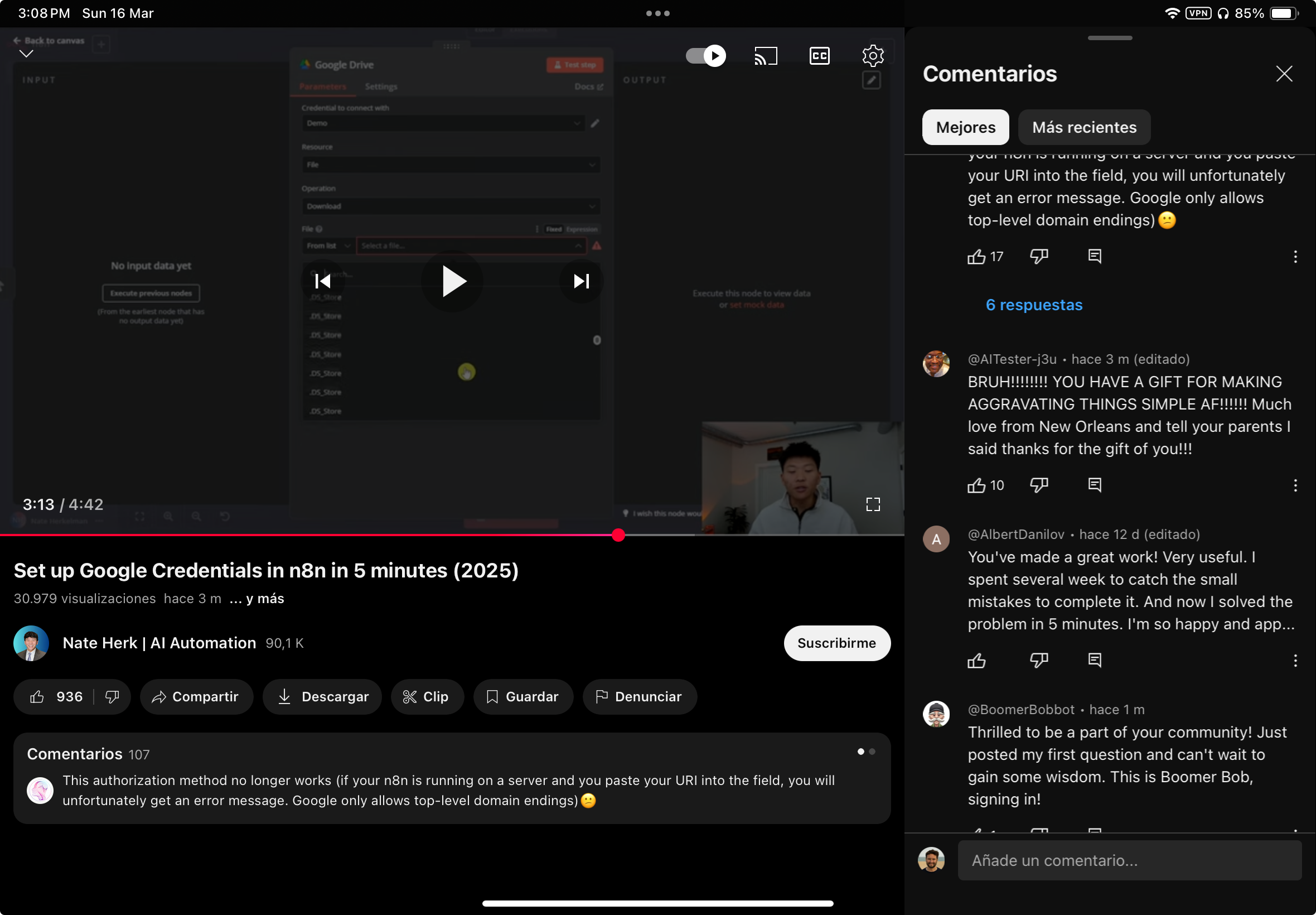Collapse the player with the down chevron
Viewport: 1316px width, 915px height.
[x=26, y=54]
